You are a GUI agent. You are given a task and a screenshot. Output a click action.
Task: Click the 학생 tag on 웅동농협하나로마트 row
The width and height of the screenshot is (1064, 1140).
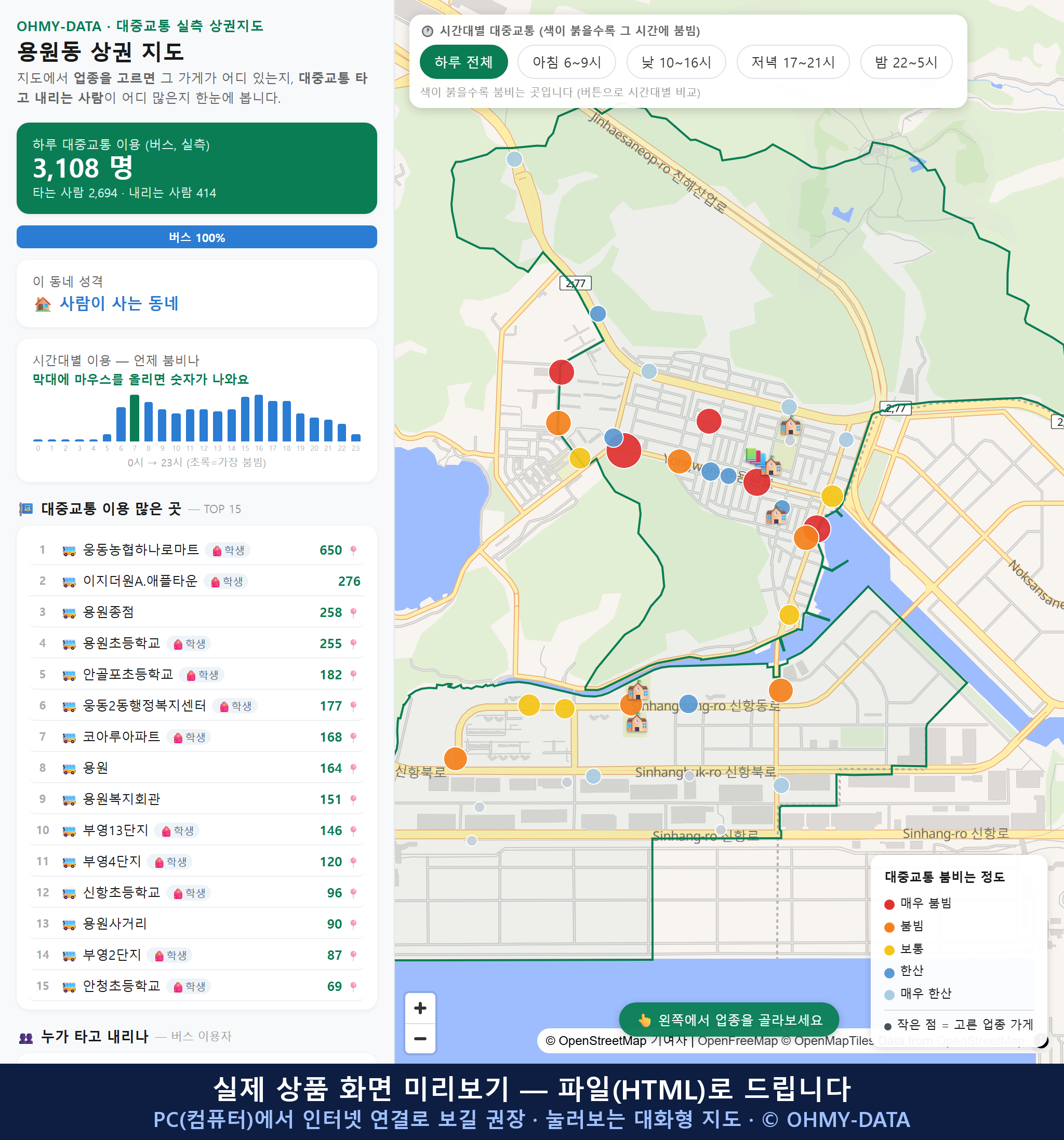point(228,551)
